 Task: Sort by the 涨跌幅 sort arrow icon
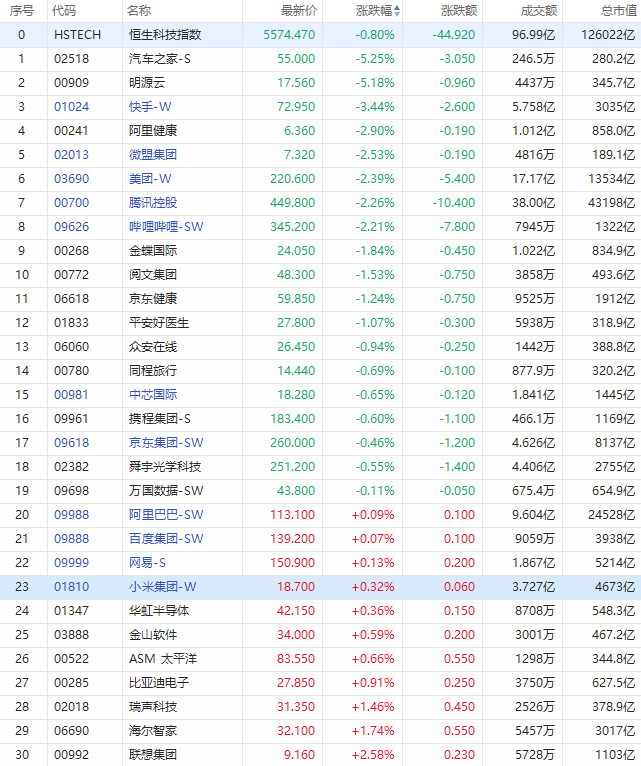tap(397, 11)
